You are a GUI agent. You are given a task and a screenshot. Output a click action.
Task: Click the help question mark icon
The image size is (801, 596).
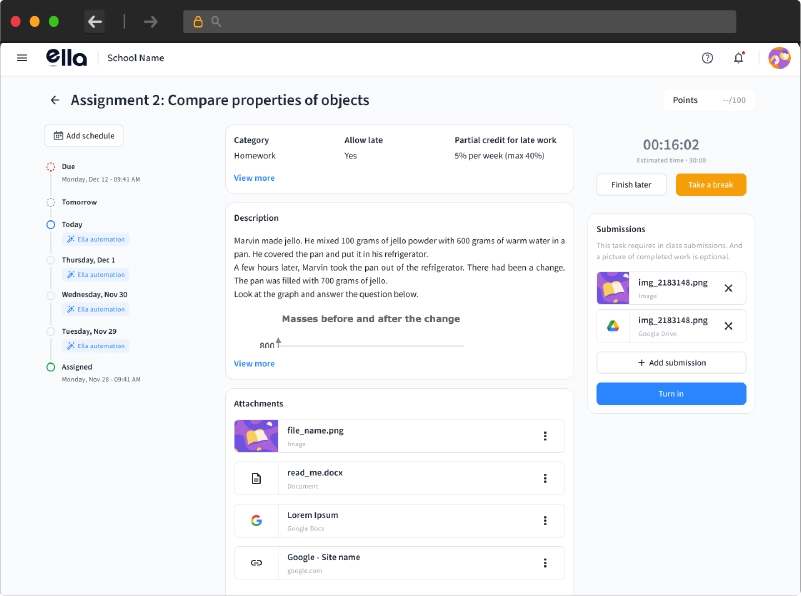click(708, 58)
